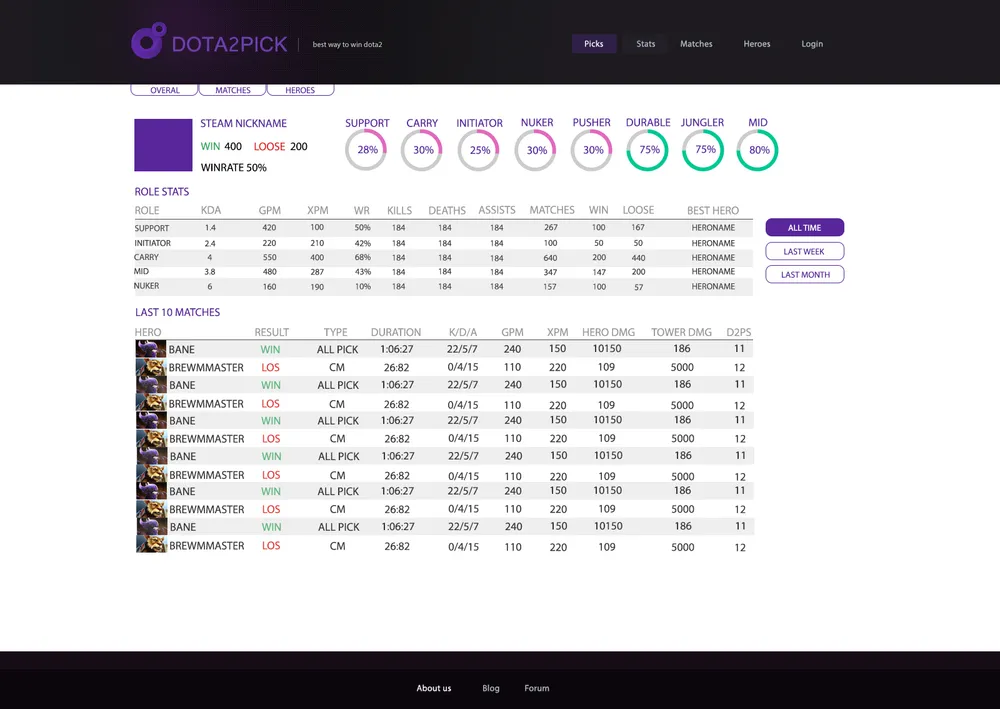Click the last match's Brewmaster hero portrait
Image resolution: width=1000 pixels, height=709 pixels.
click(x=151, y=545)
